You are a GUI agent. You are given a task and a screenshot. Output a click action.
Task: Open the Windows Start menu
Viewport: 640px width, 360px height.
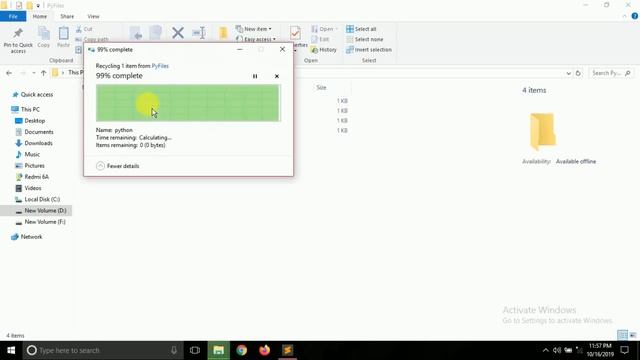pyautogui.click(x=11, y=350)
